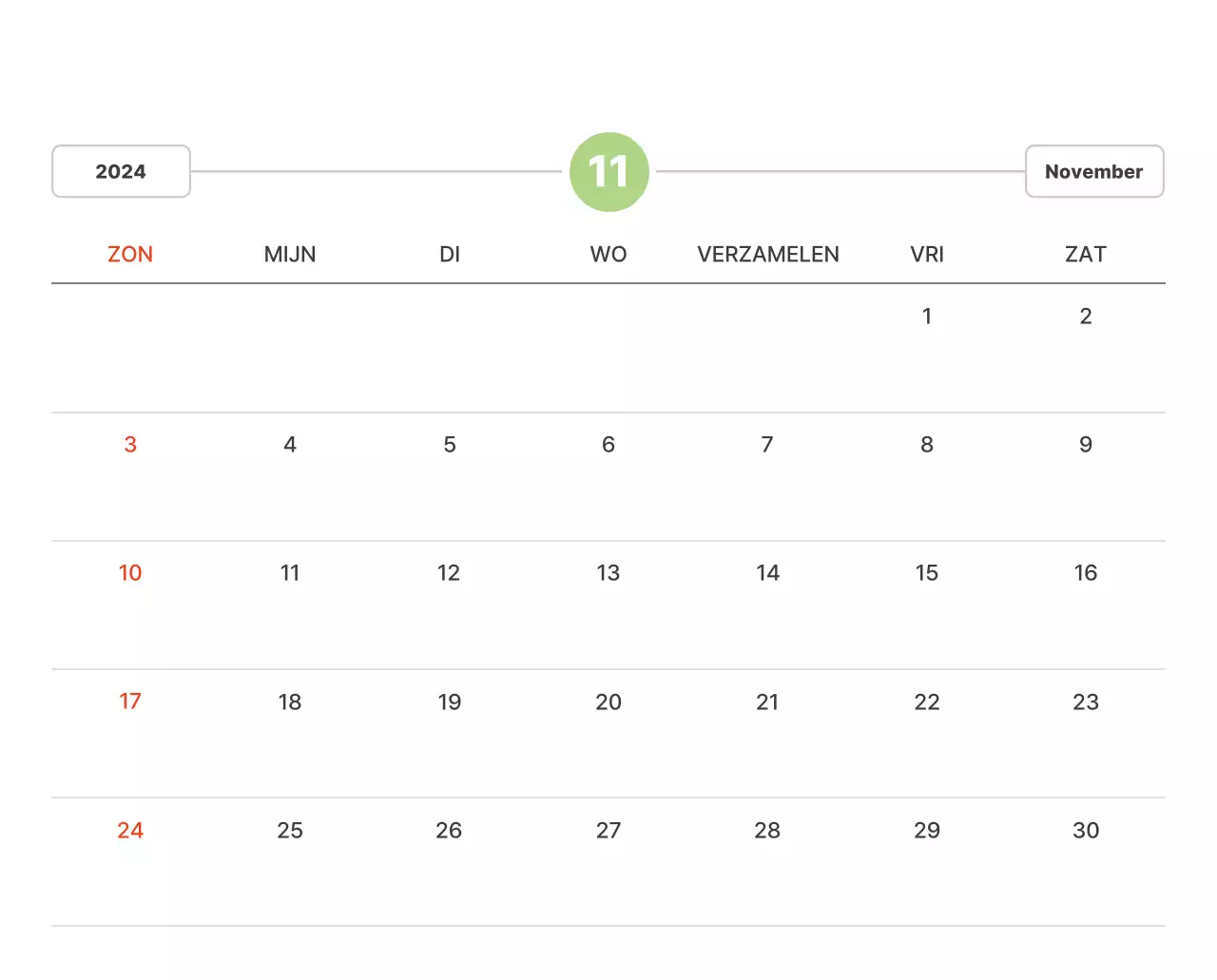Choose date 16 on Saturday
This screenshot has height=980, width=1217.
click(1085, 572)
